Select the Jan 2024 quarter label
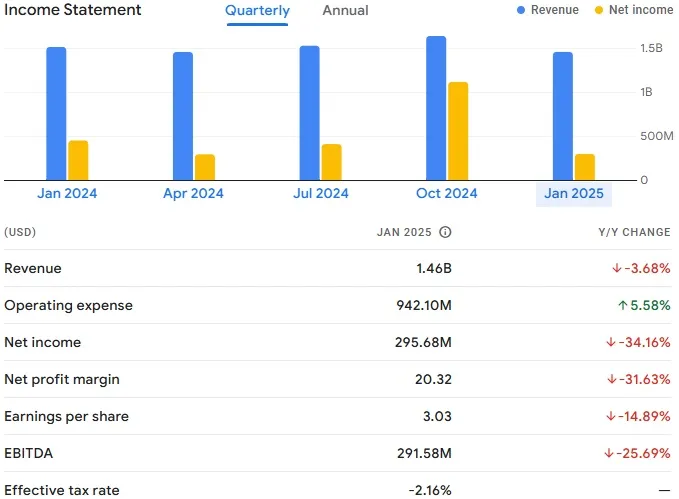The image size is (679, 499). pyautogui.click(x=67, y=194)
